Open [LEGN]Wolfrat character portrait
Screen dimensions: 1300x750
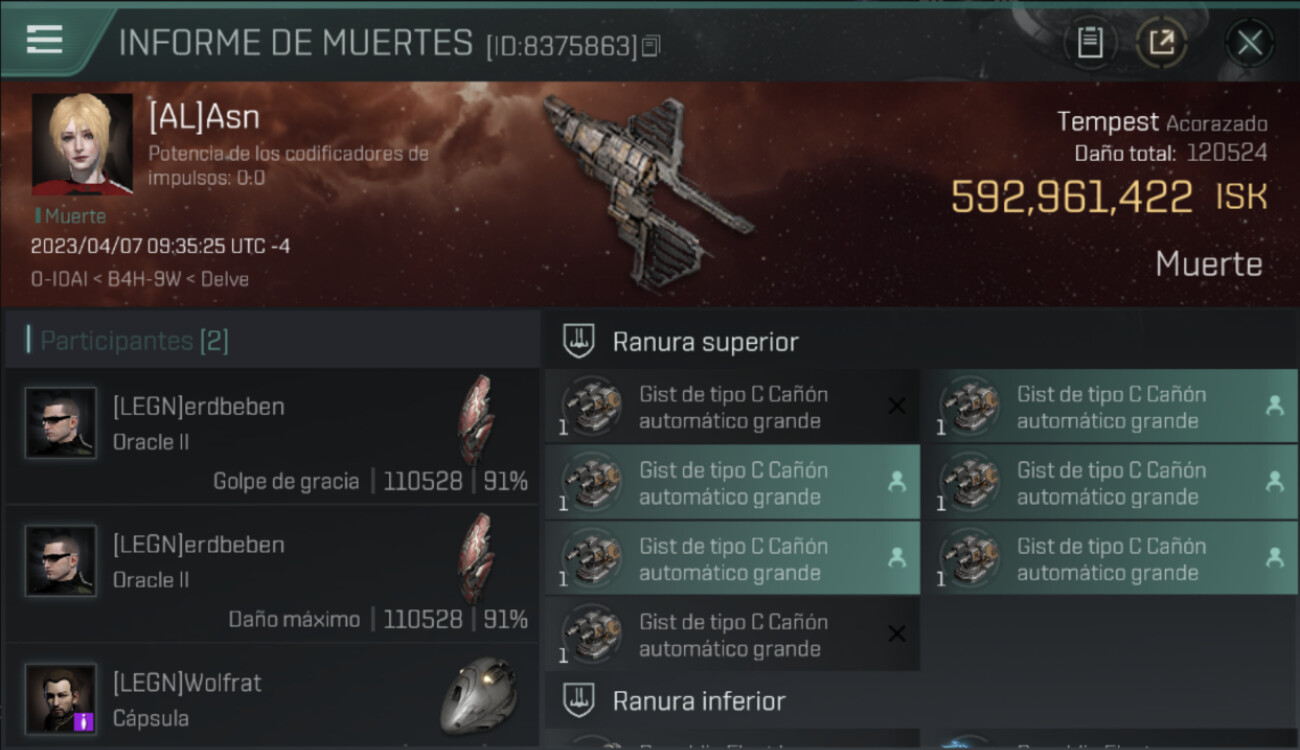click(61, 699)
